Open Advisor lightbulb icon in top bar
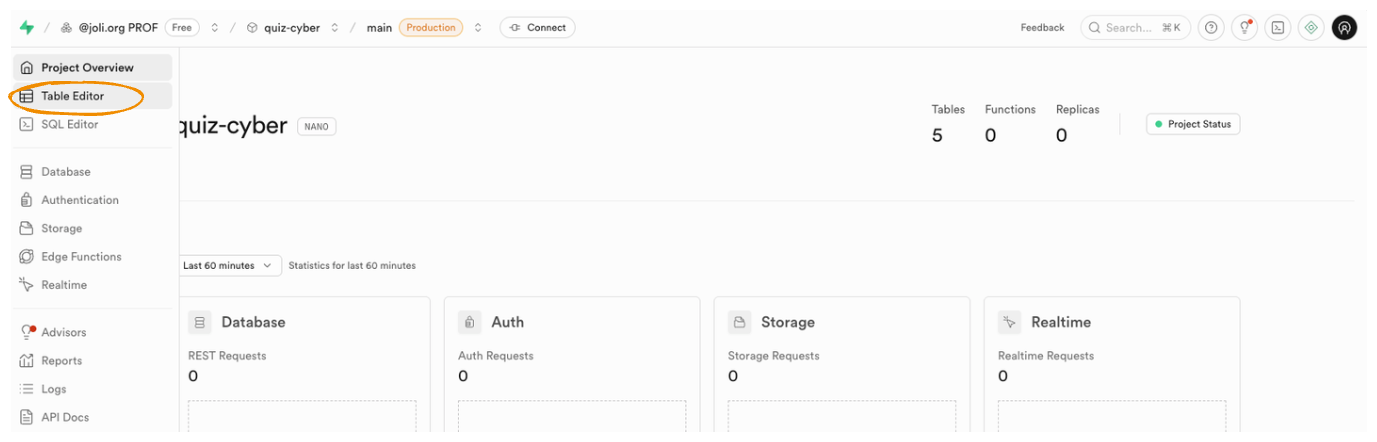Screen dimensions: 1377x442 pos(1244,28)
